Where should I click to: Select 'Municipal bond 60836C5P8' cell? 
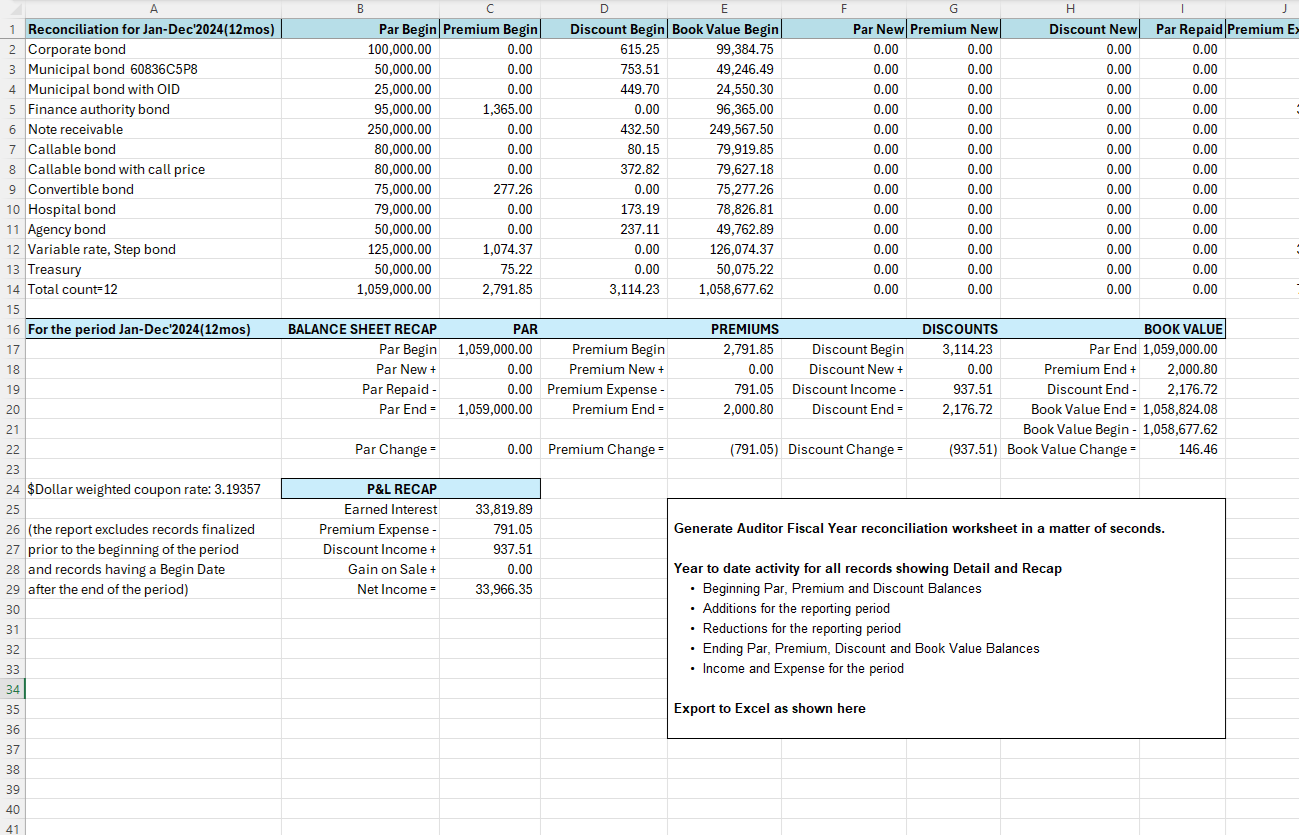[x=153, y=69]
